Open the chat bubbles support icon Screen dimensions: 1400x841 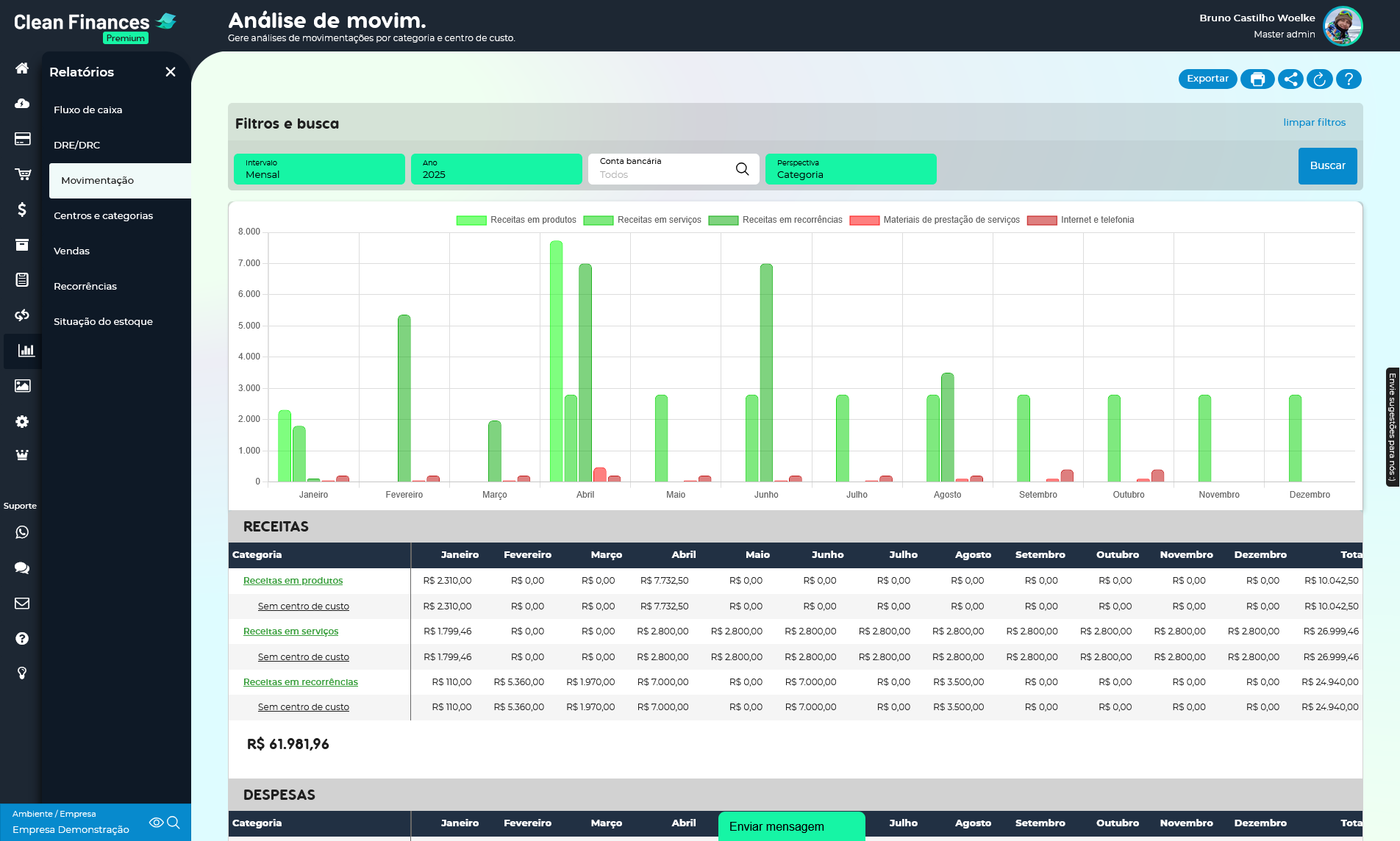click(22, 568)
